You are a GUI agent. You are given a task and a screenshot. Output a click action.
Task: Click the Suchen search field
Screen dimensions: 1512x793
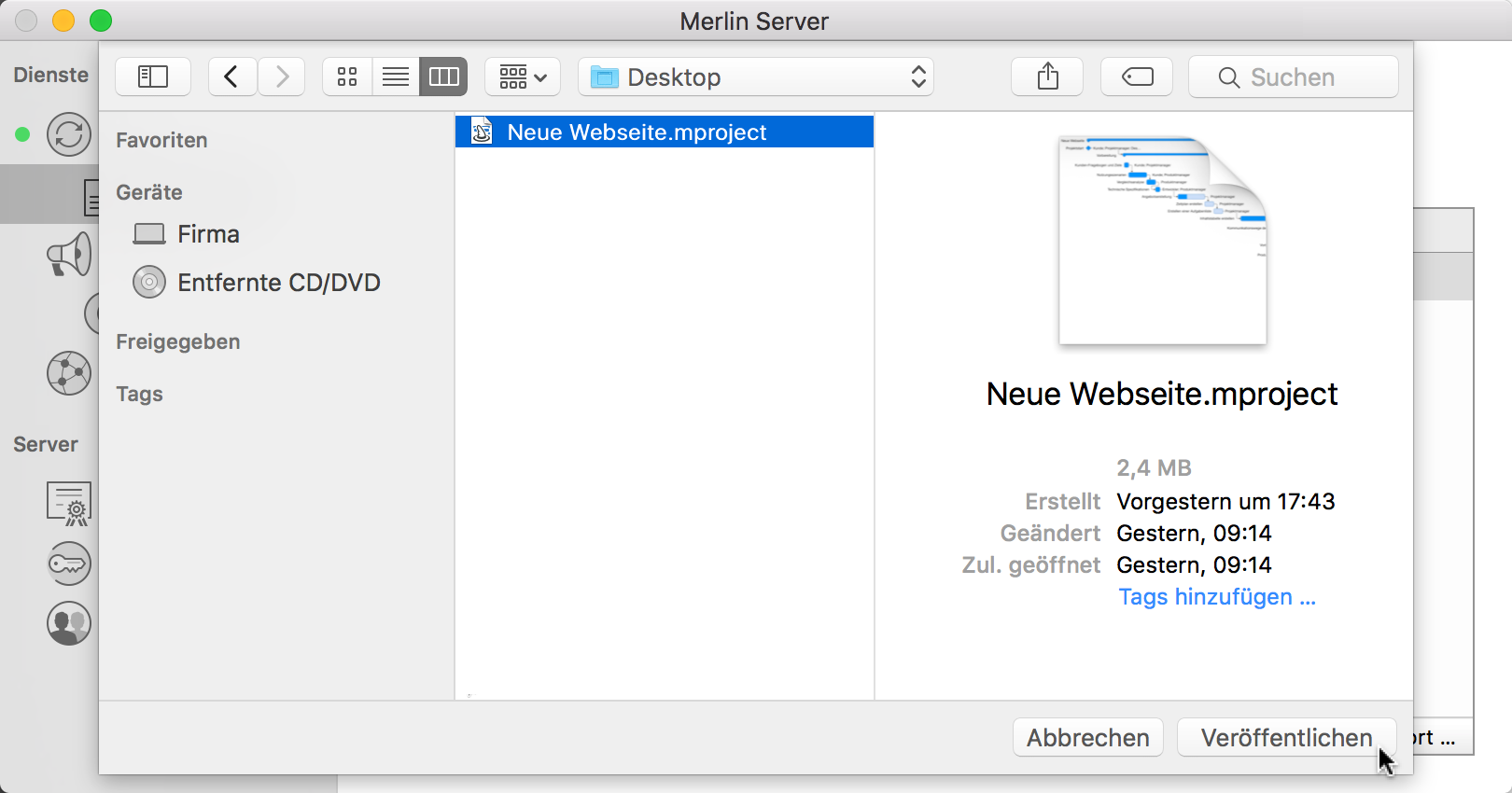click(x=1294, y=77)
